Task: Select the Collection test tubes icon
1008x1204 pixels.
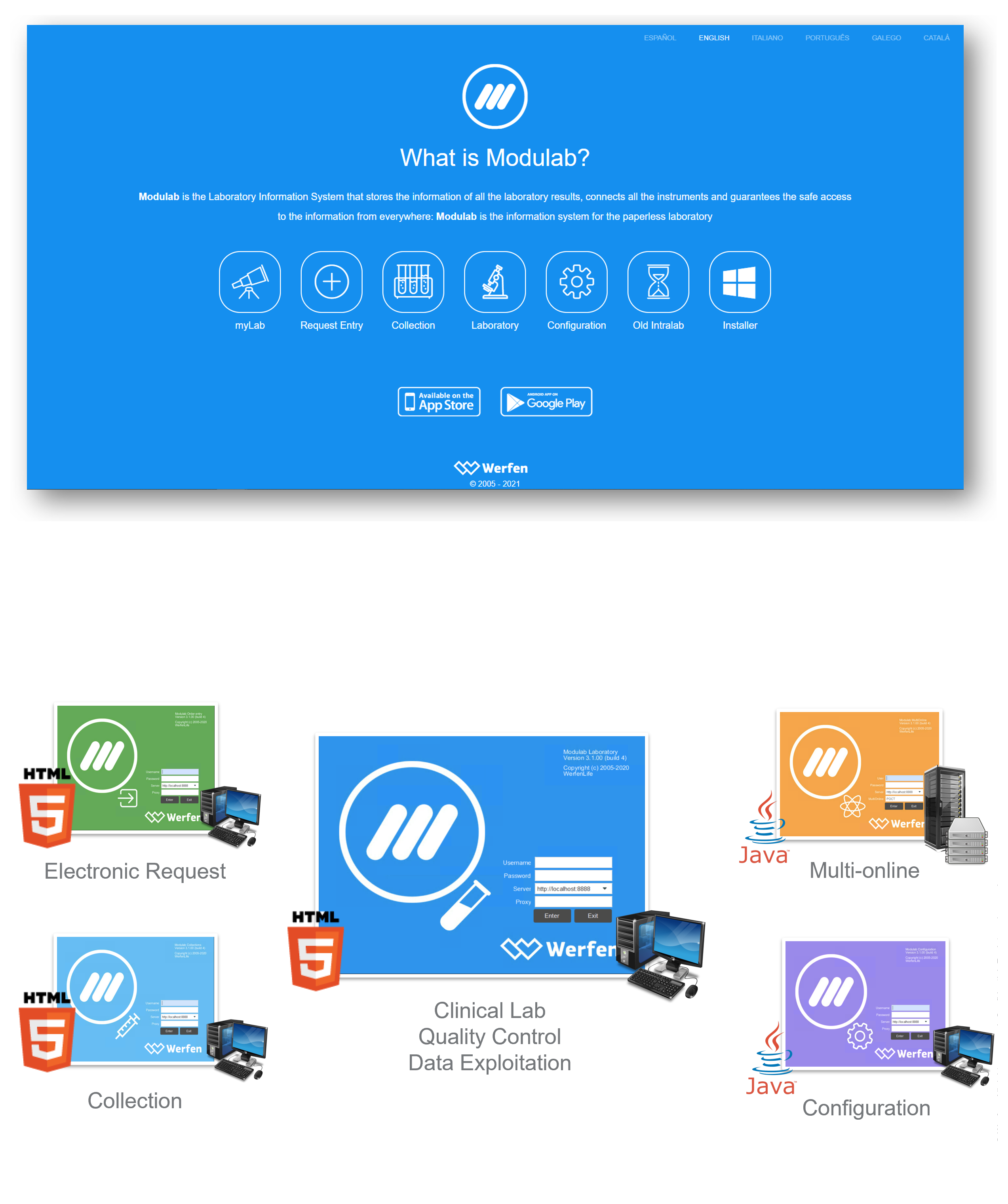Action: [x=412, y=284]
